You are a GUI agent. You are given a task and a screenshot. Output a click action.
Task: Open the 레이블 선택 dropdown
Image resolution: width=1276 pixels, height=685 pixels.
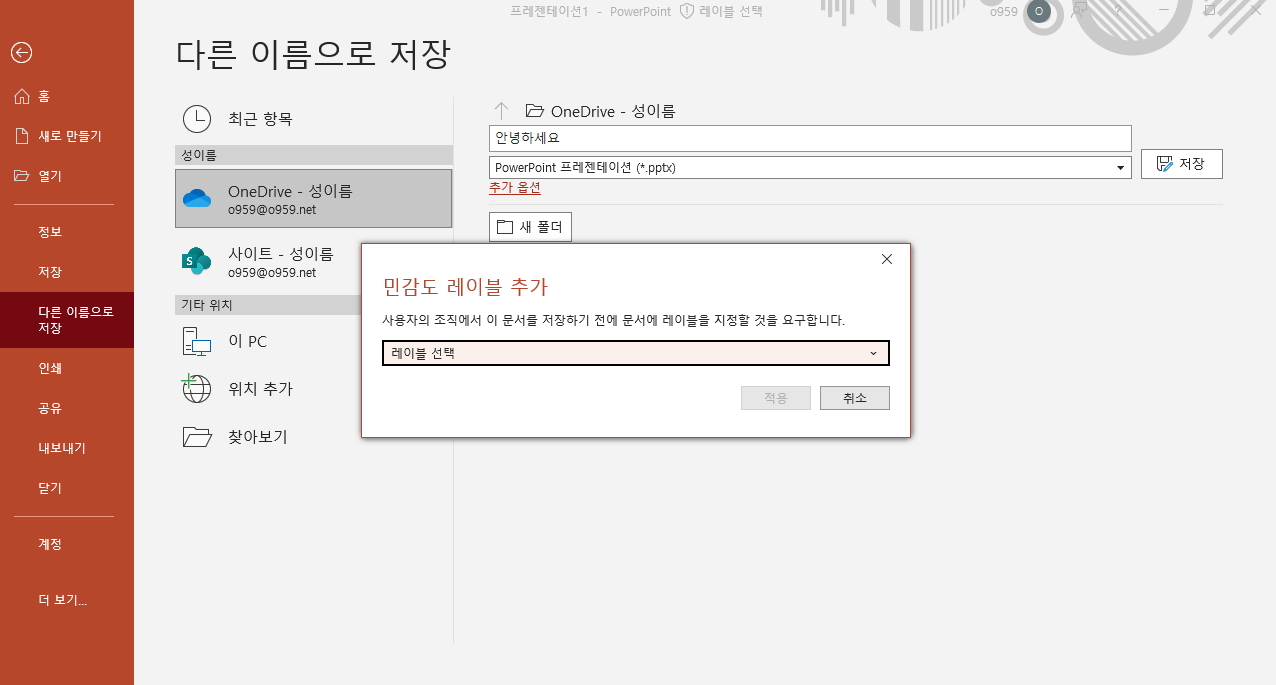[x=636, y=353]
